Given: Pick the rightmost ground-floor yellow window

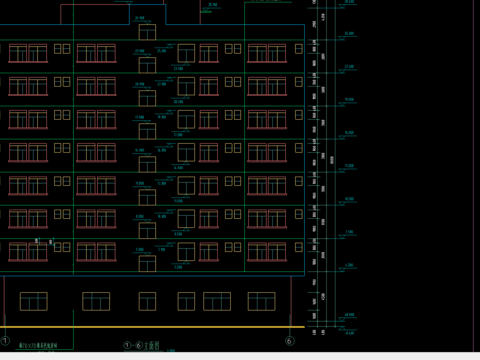Looking at the screenshot, I should point(261,301).
